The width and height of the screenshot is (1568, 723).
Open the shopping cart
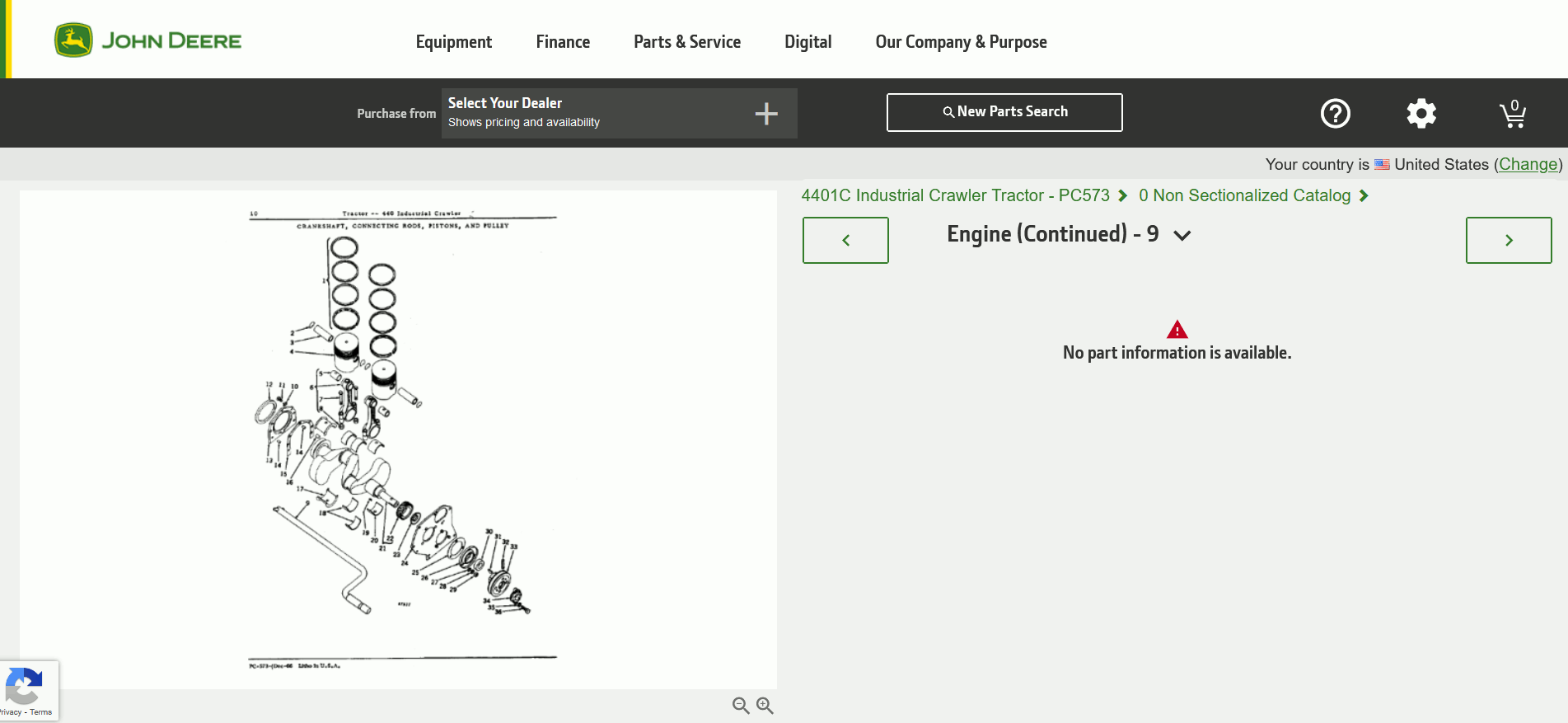[1512, 114]
